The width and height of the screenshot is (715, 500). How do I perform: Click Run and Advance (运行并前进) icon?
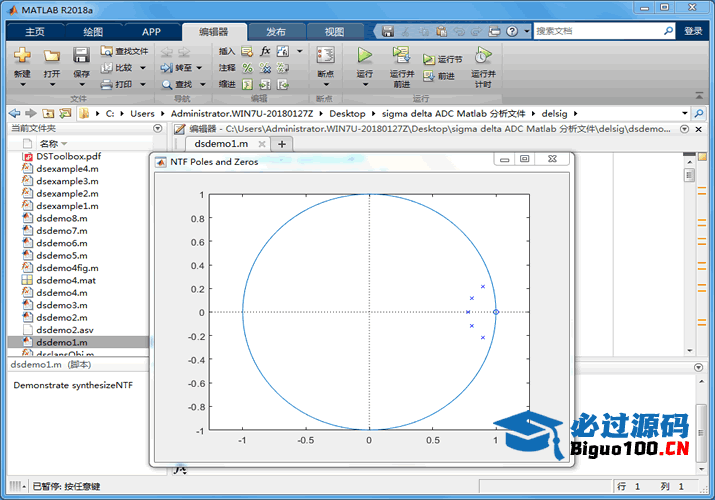point(401,55)
